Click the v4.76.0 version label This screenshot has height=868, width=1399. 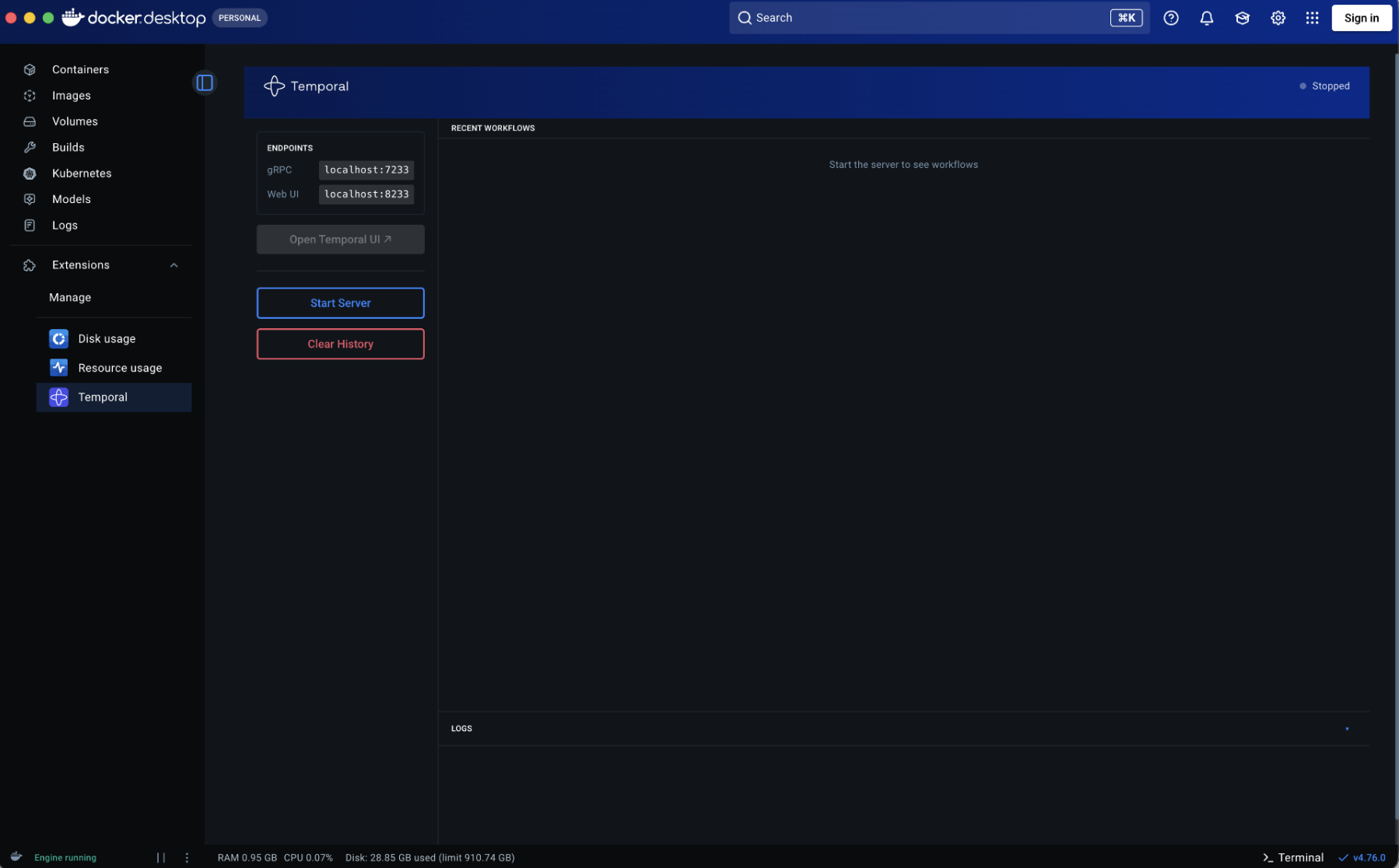click(1369, 857)
